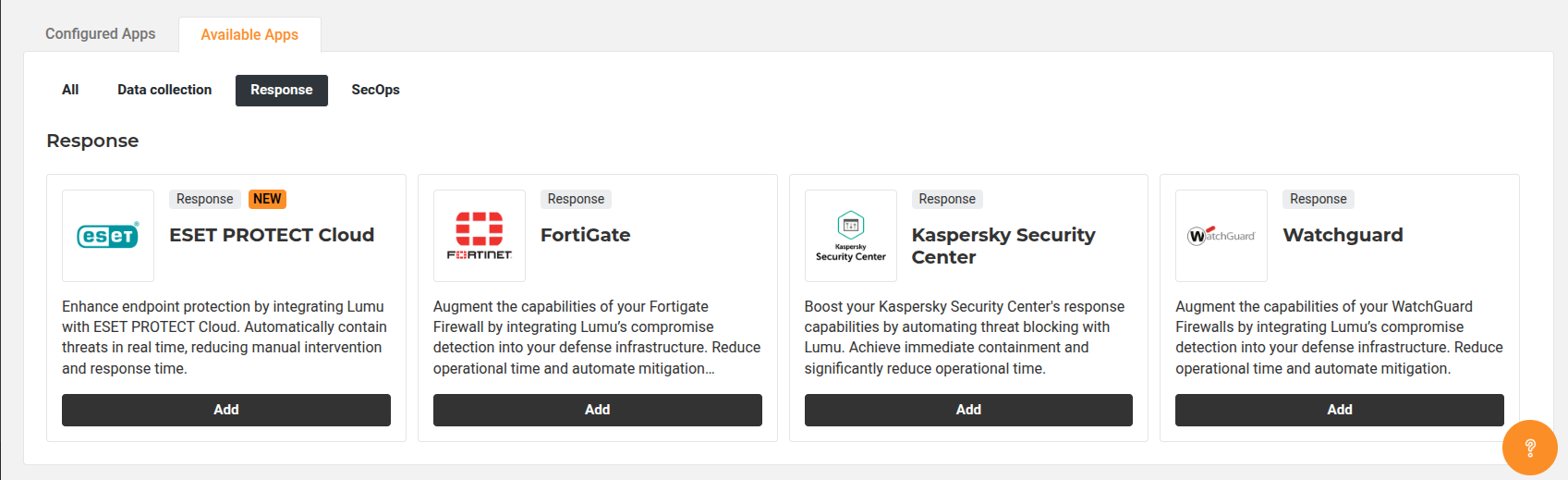Filter by Data collection category

(164, 90)
